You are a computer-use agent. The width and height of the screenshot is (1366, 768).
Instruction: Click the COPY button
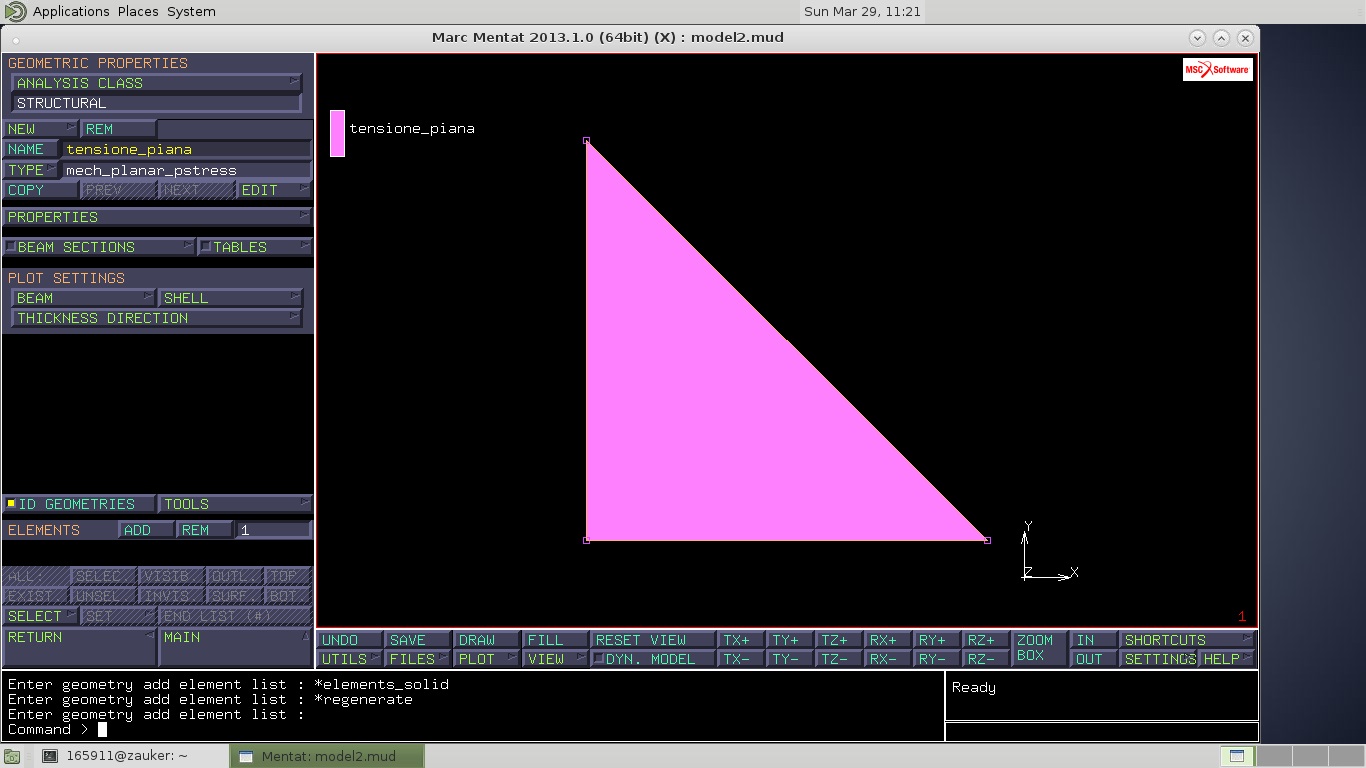[x=40, y=190]
